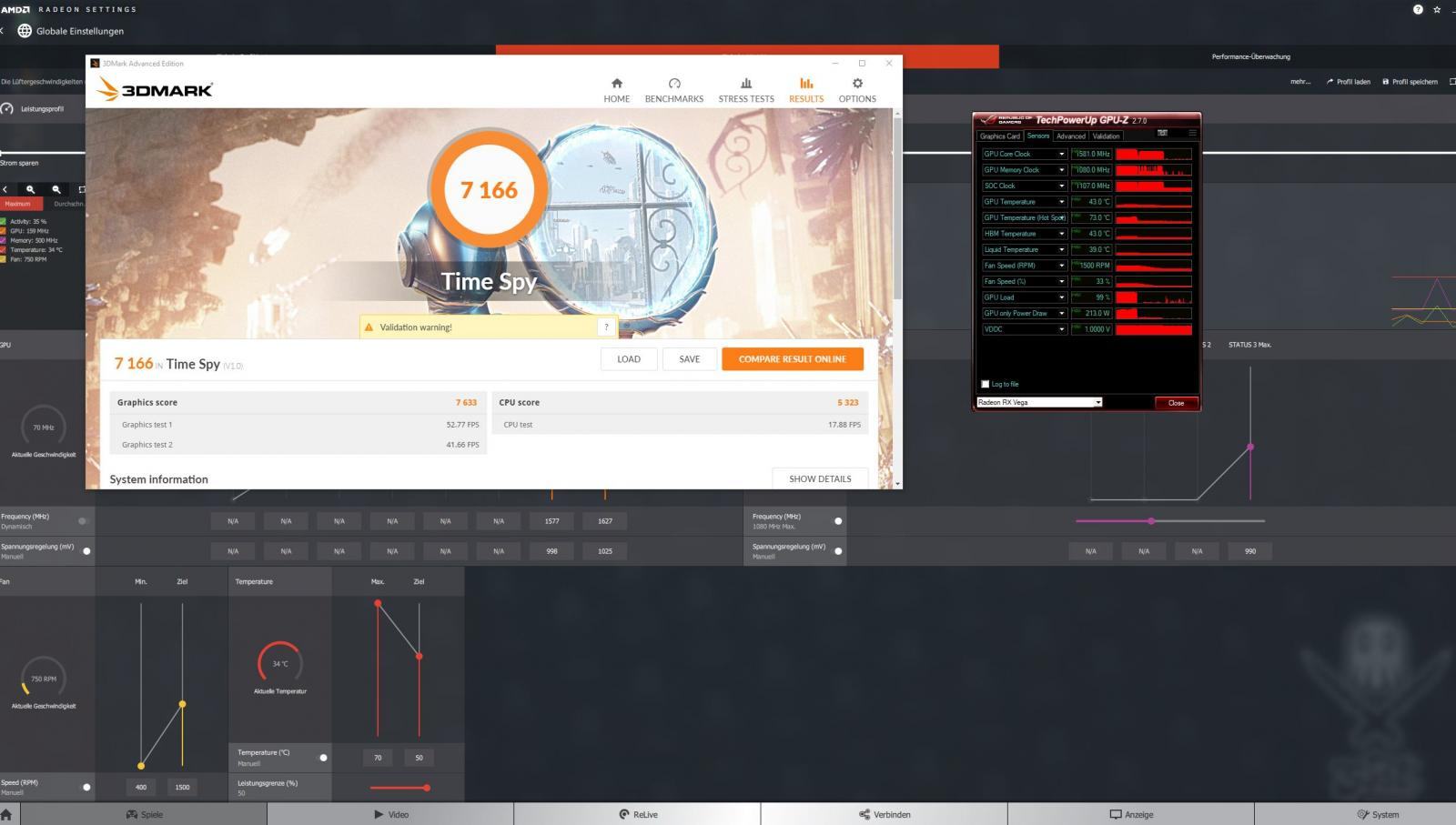
Task: Open the GPU Core Clock sensor dropdown
Action: click(1061, 154)
